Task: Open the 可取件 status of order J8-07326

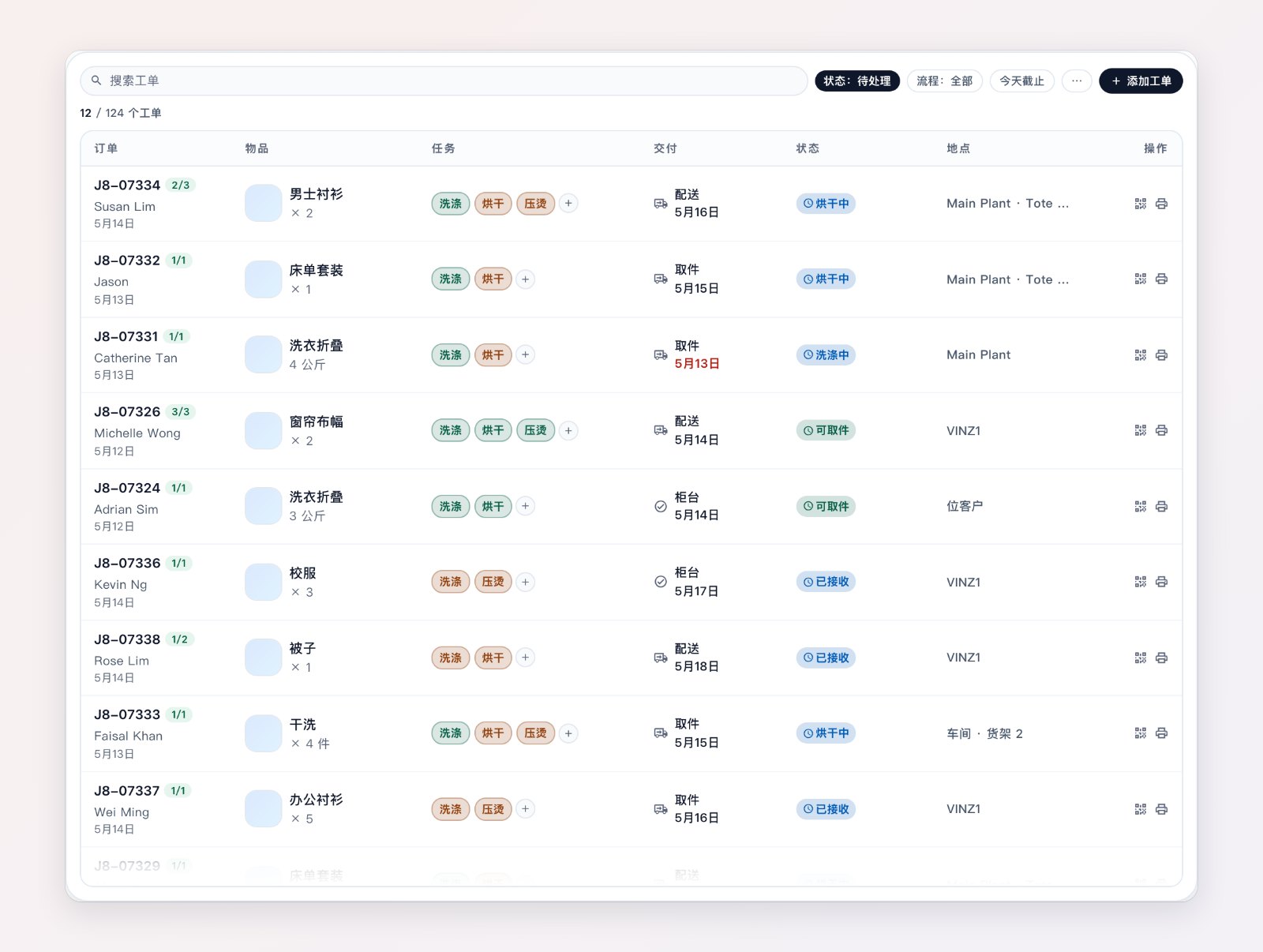Action: (826, 430)
